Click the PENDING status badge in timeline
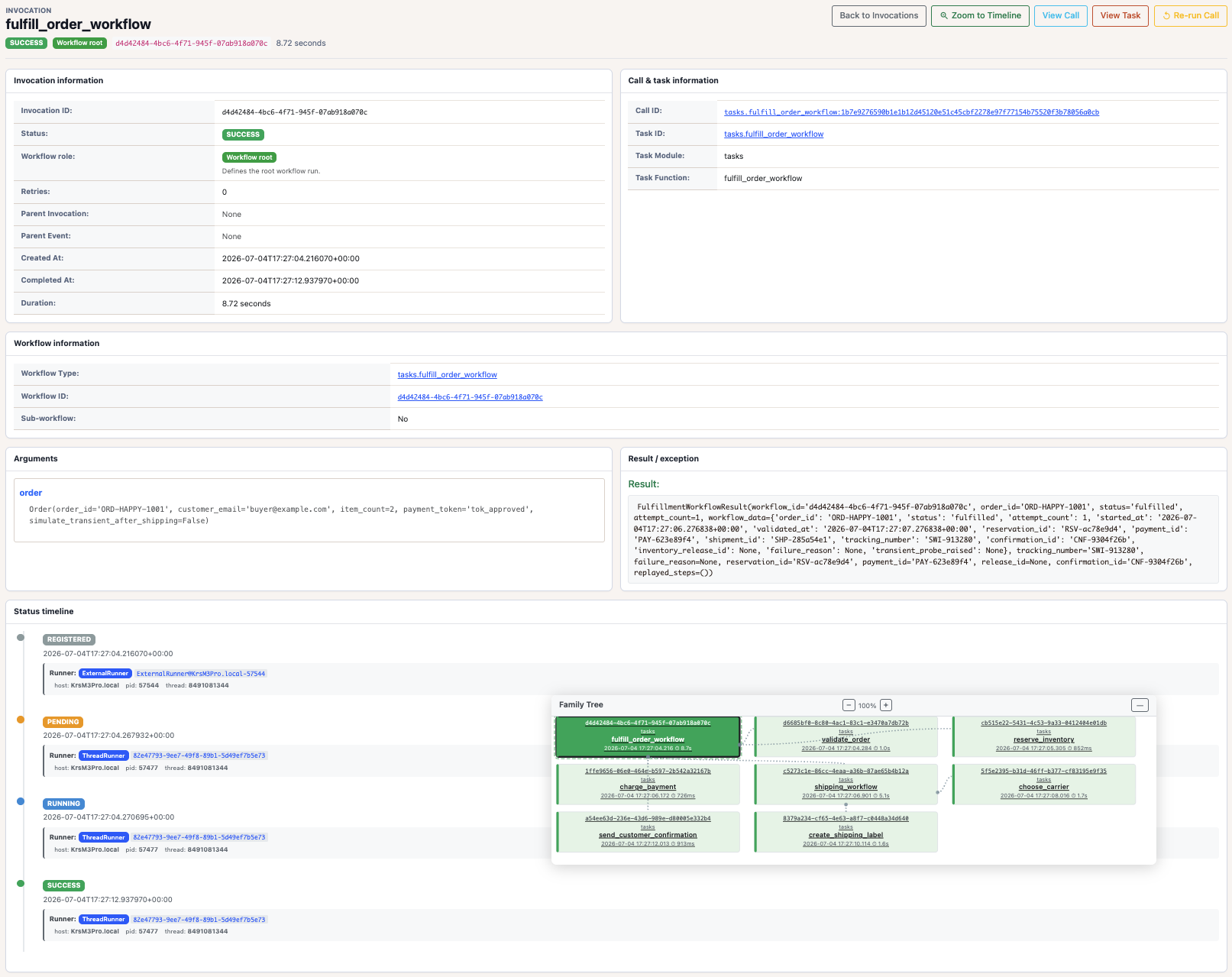The image size is (1232, 977). [63, 722]
